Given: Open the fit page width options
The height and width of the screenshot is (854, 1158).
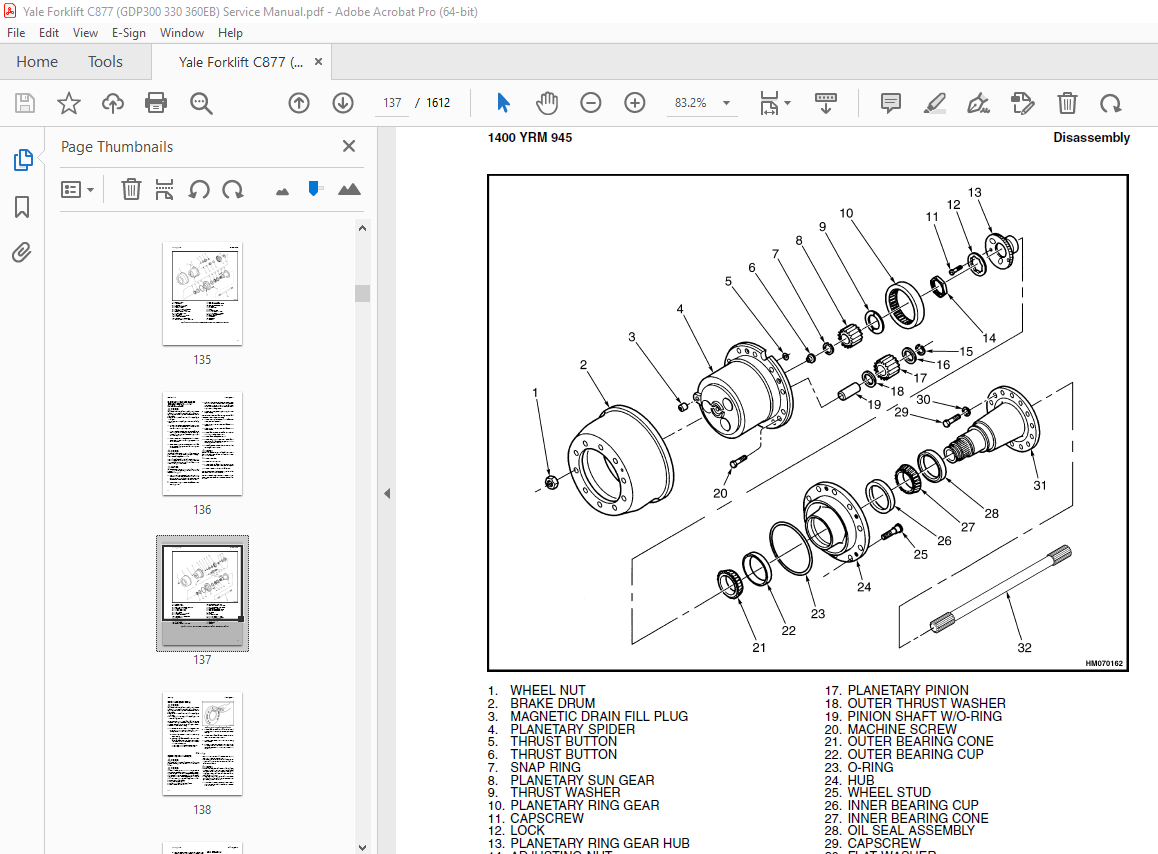Looking at the screenshot, I should pos(769,103).
